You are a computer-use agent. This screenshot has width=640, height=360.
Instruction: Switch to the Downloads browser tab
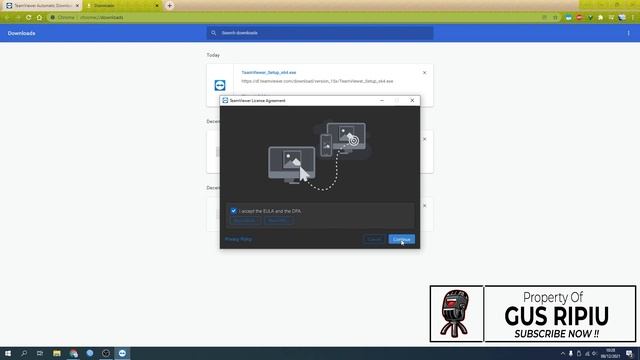coord(122,6)
